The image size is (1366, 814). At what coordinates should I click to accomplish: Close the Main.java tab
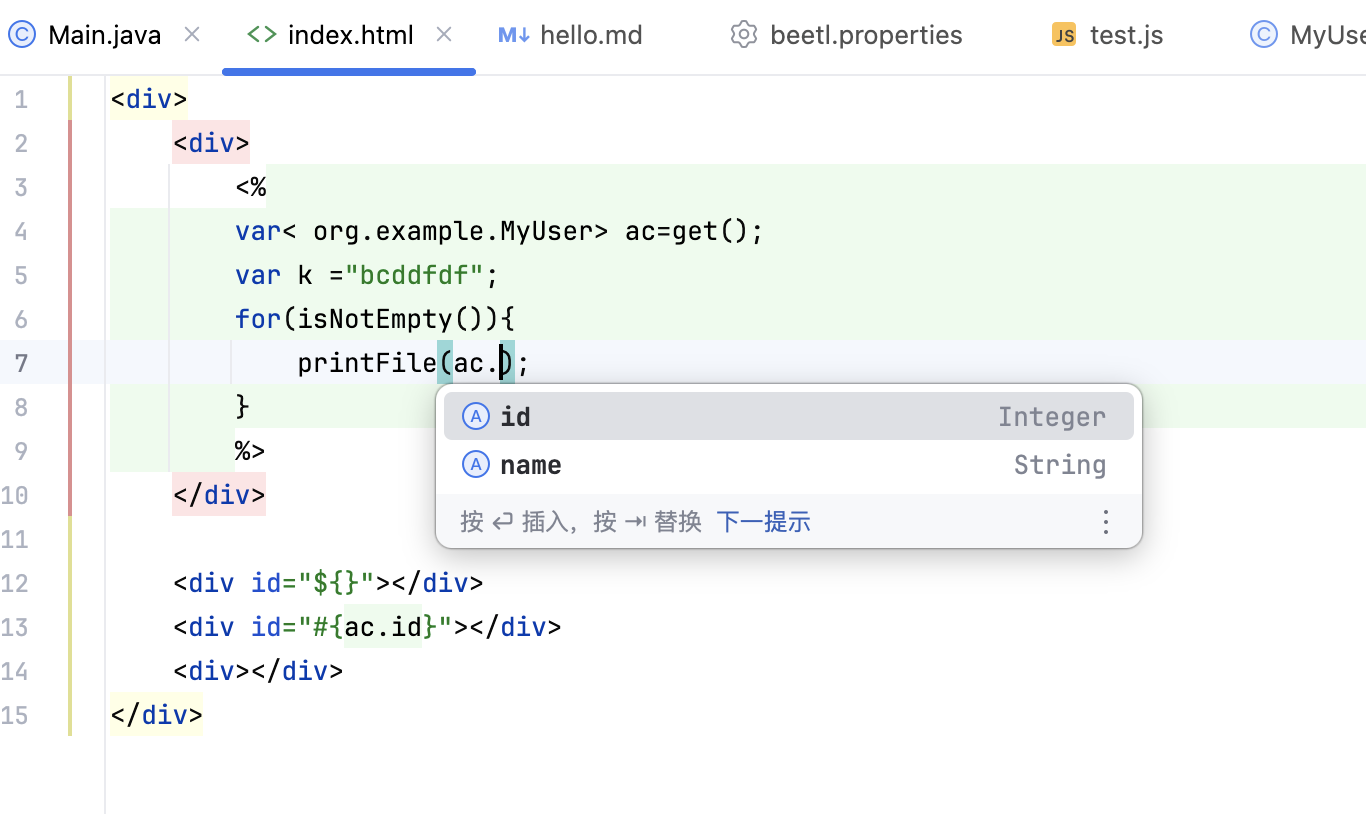coord(193,35)
